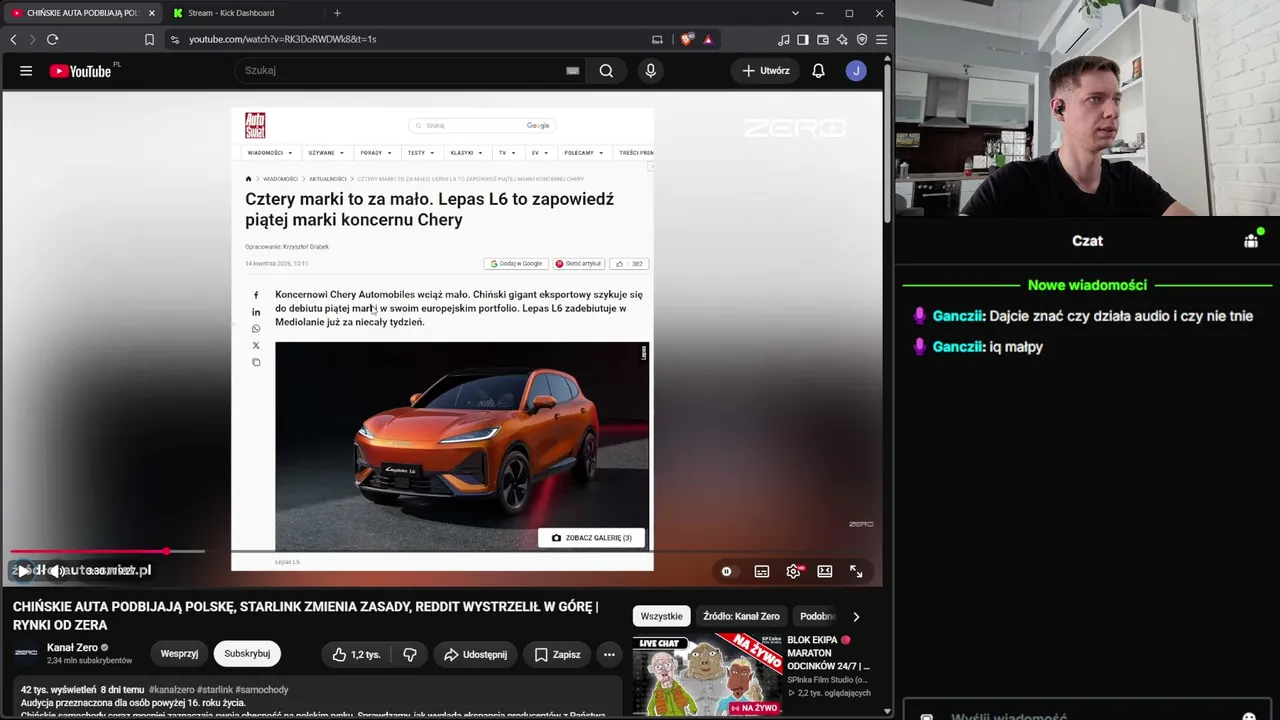Save video with Zapisz
Viewport: 1280px width, 720px height.
click(557, 654)
